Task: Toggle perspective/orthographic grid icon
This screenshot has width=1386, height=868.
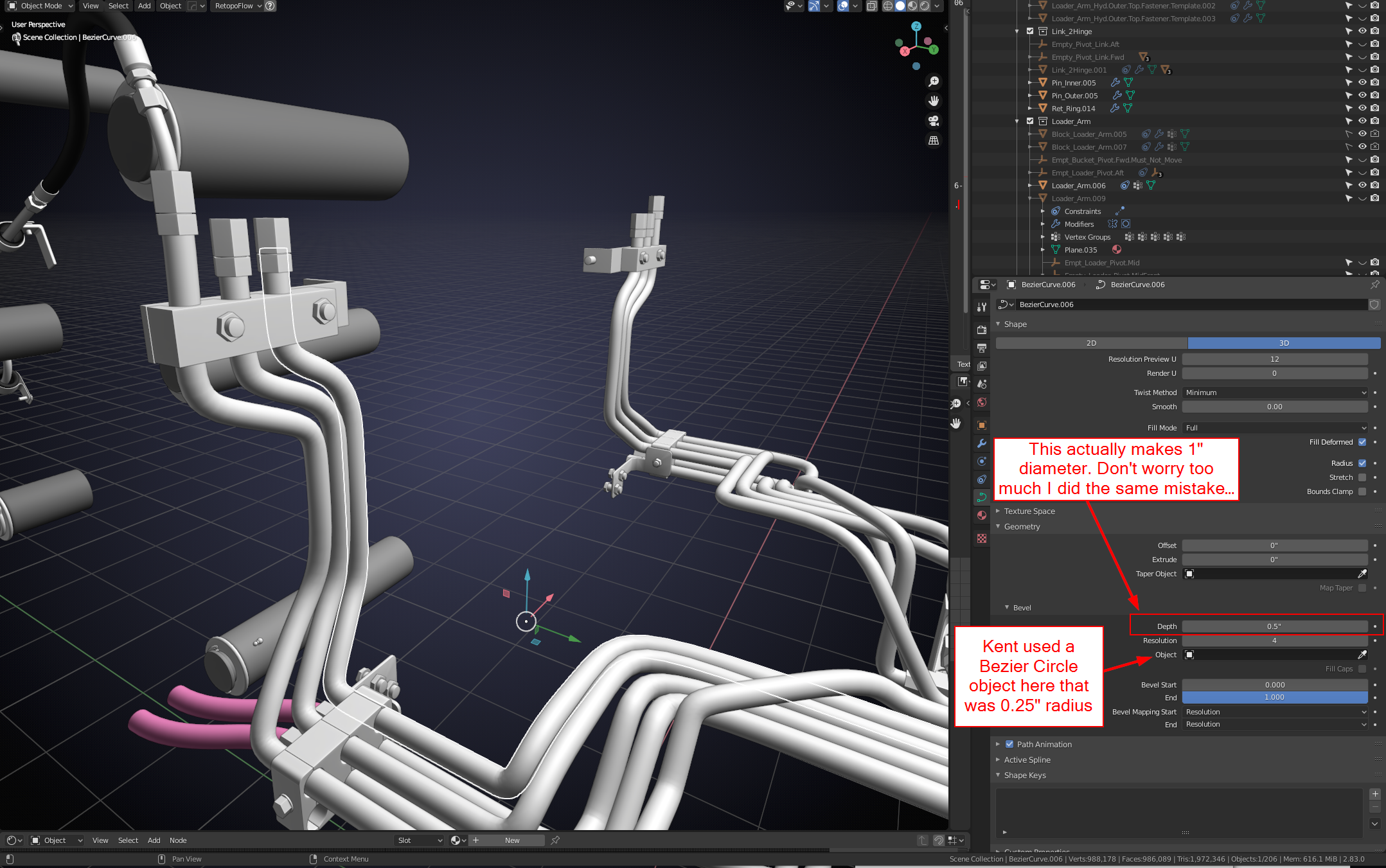Action: 934,140
